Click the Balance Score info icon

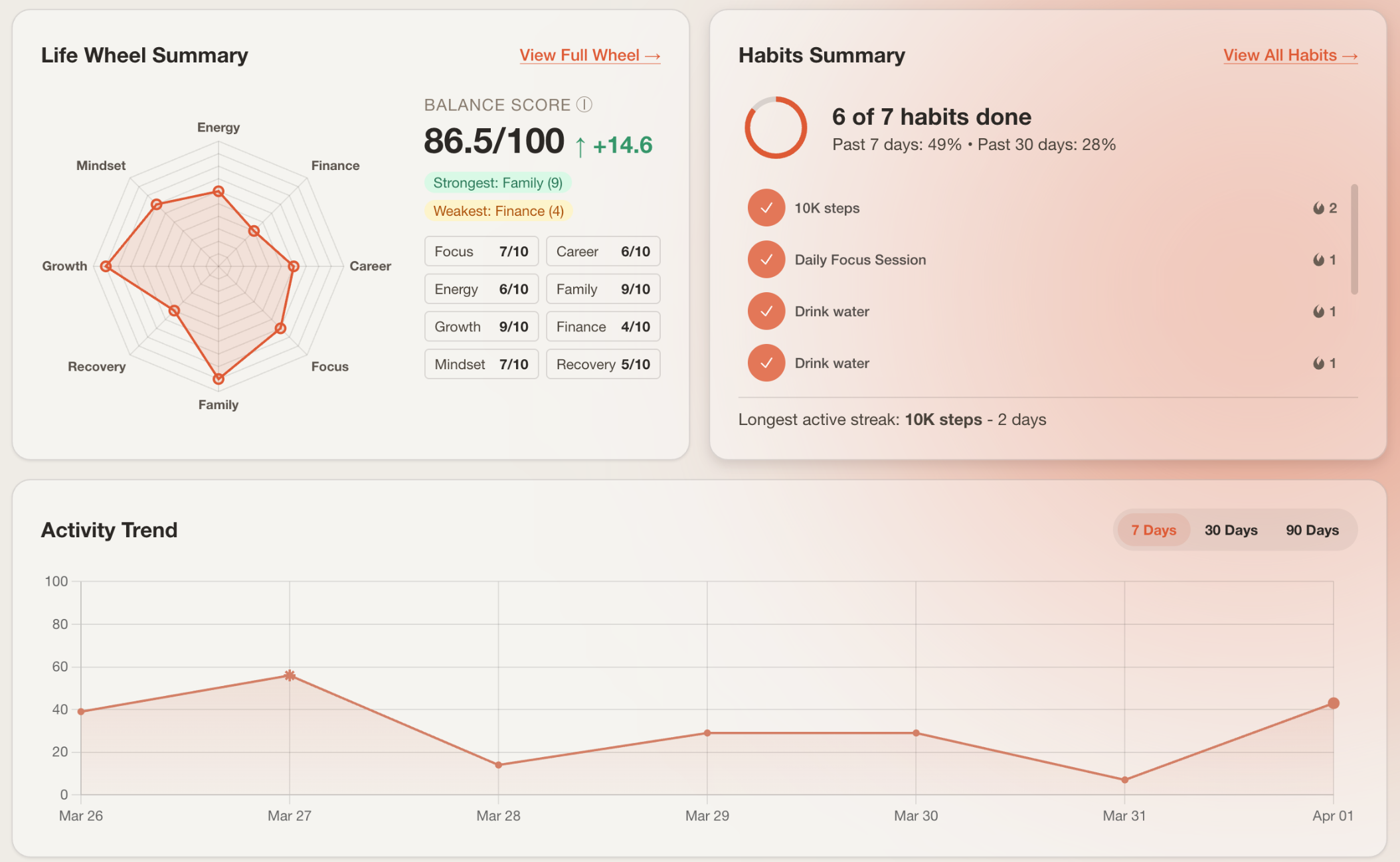(585, 104)
